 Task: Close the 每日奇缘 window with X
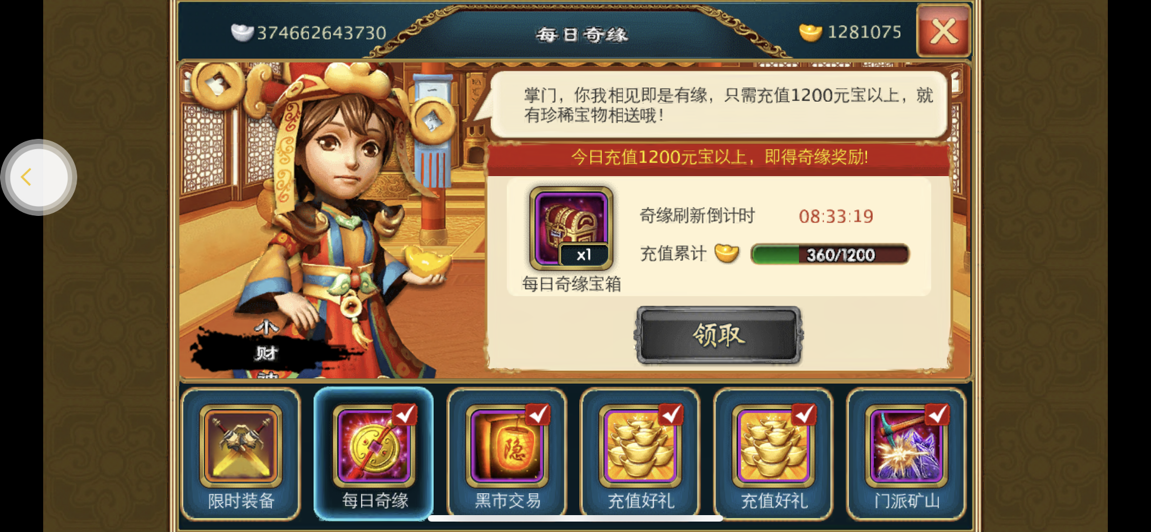click(x=943, y=32)
